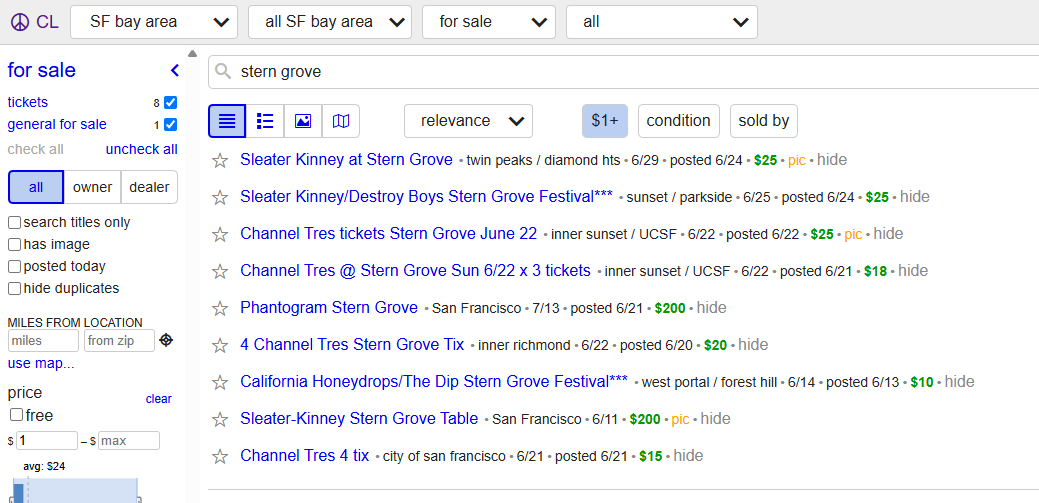Open the sold by filter
The height and width of the screenshot is (503, 1039).
coord(764,121)
